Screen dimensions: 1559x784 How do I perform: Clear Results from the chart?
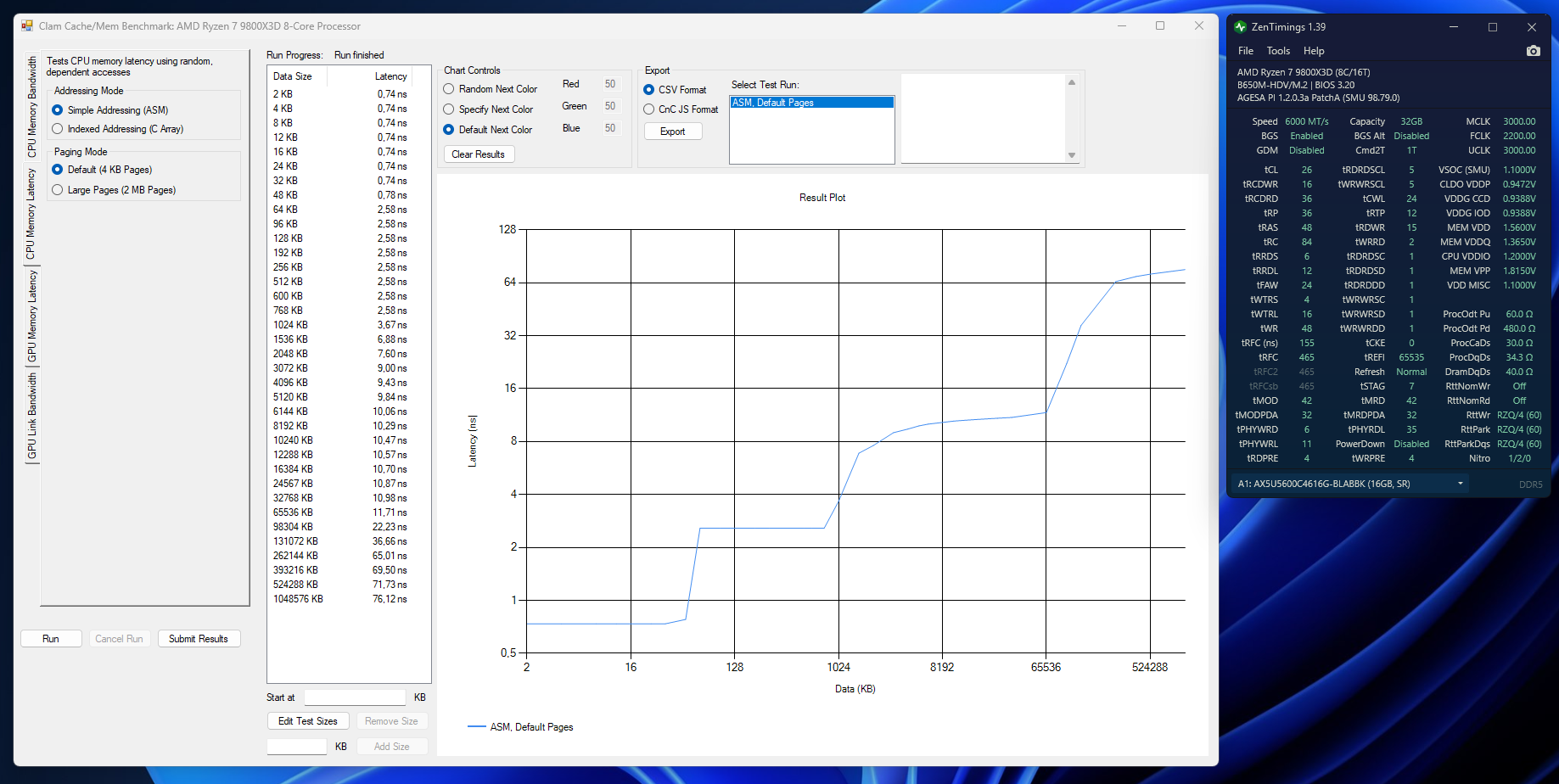tap(479, 154)
